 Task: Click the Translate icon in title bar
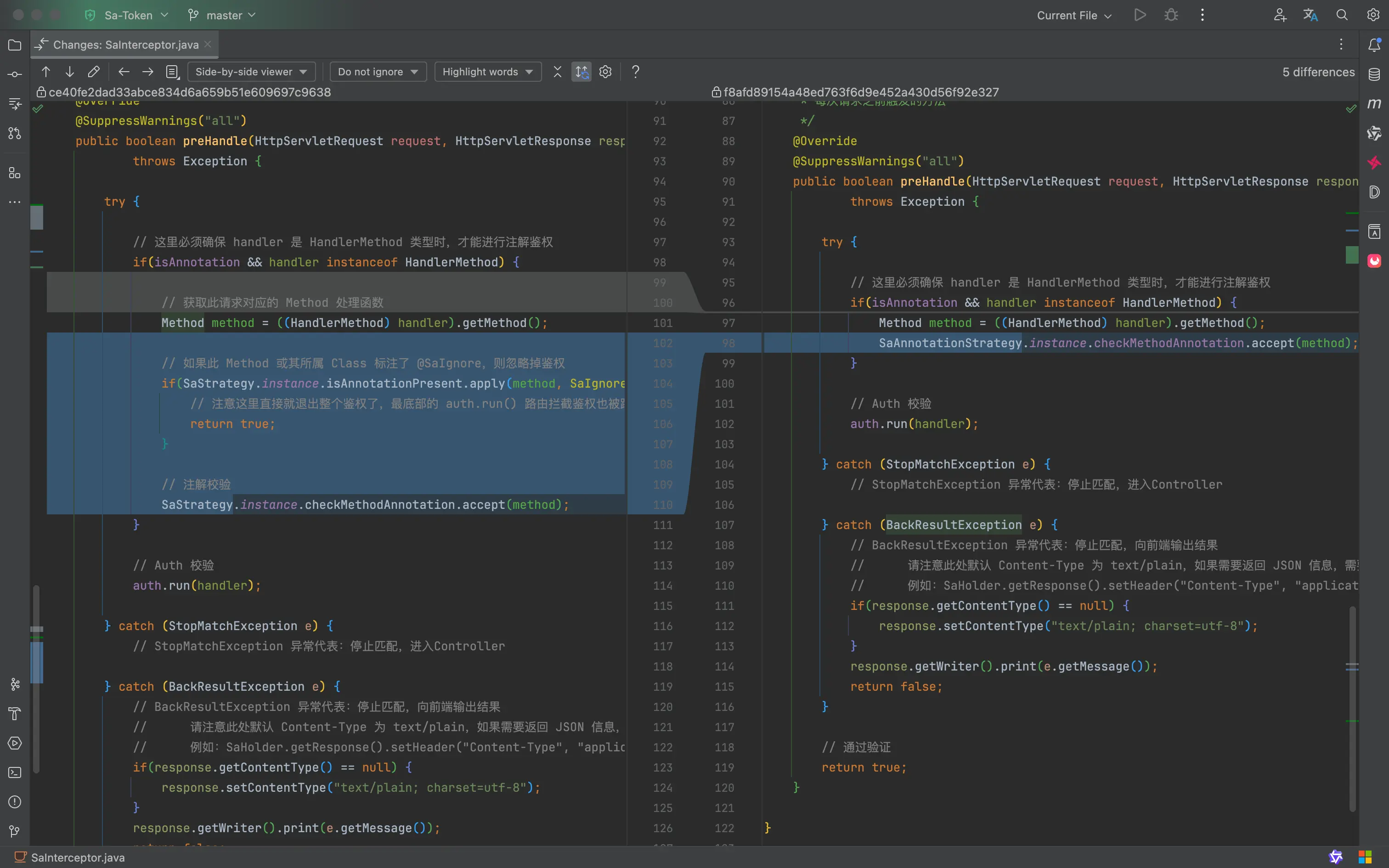coord(1310,15)
